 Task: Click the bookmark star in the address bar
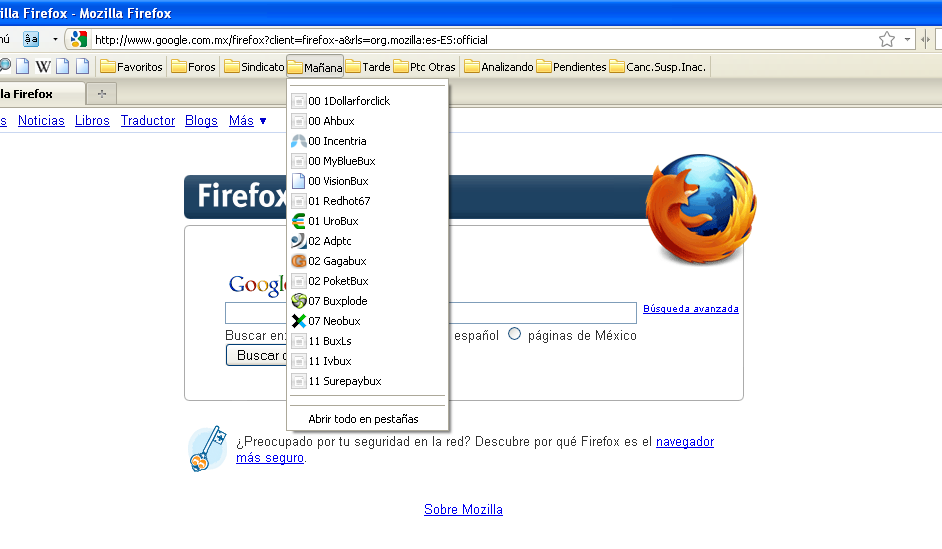tap(887, 40)
